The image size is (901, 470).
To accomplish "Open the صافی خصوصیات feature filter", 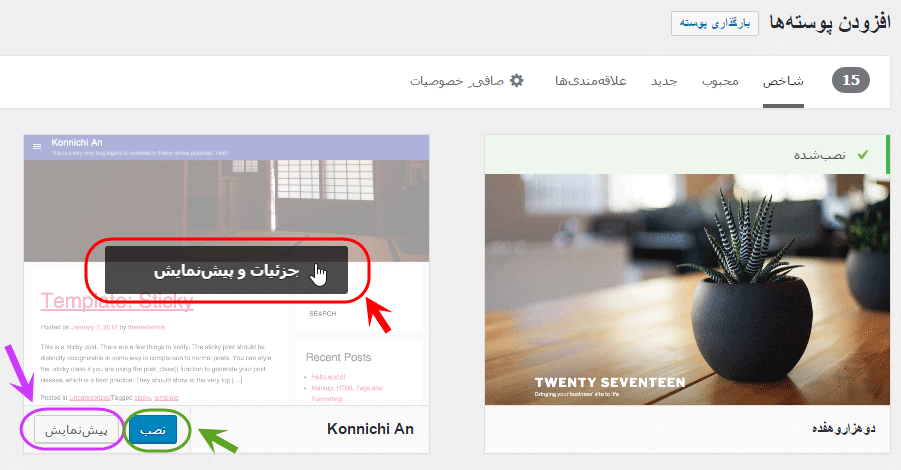I will pos(457,81).
